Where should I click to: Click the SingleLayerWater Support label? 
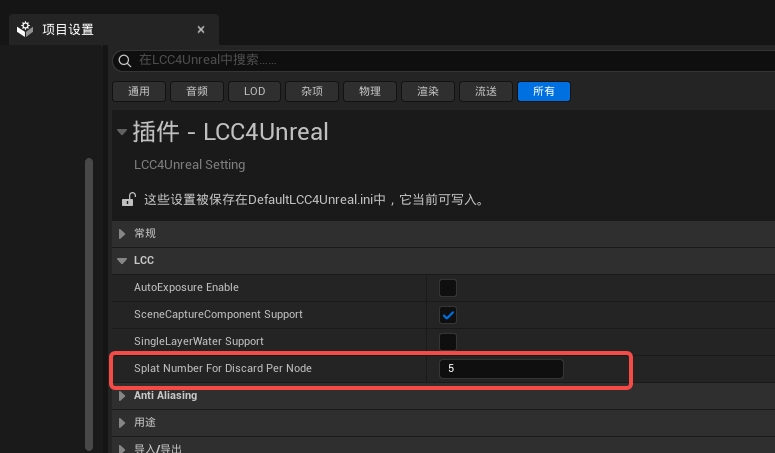(x=199, y=341)
